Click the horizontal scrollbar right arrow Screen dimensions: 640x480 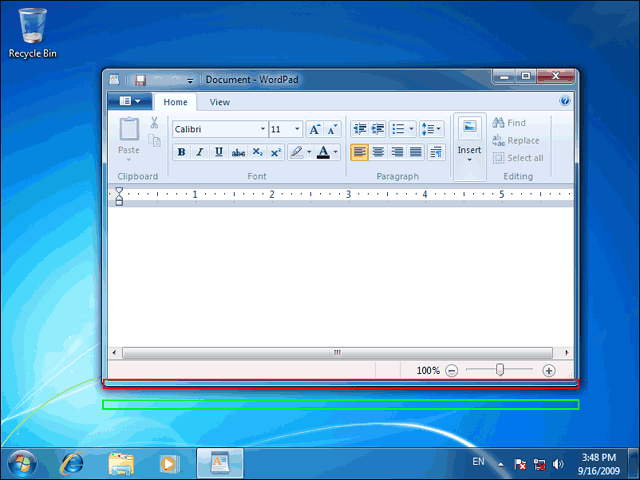click(x=567, y=353)
